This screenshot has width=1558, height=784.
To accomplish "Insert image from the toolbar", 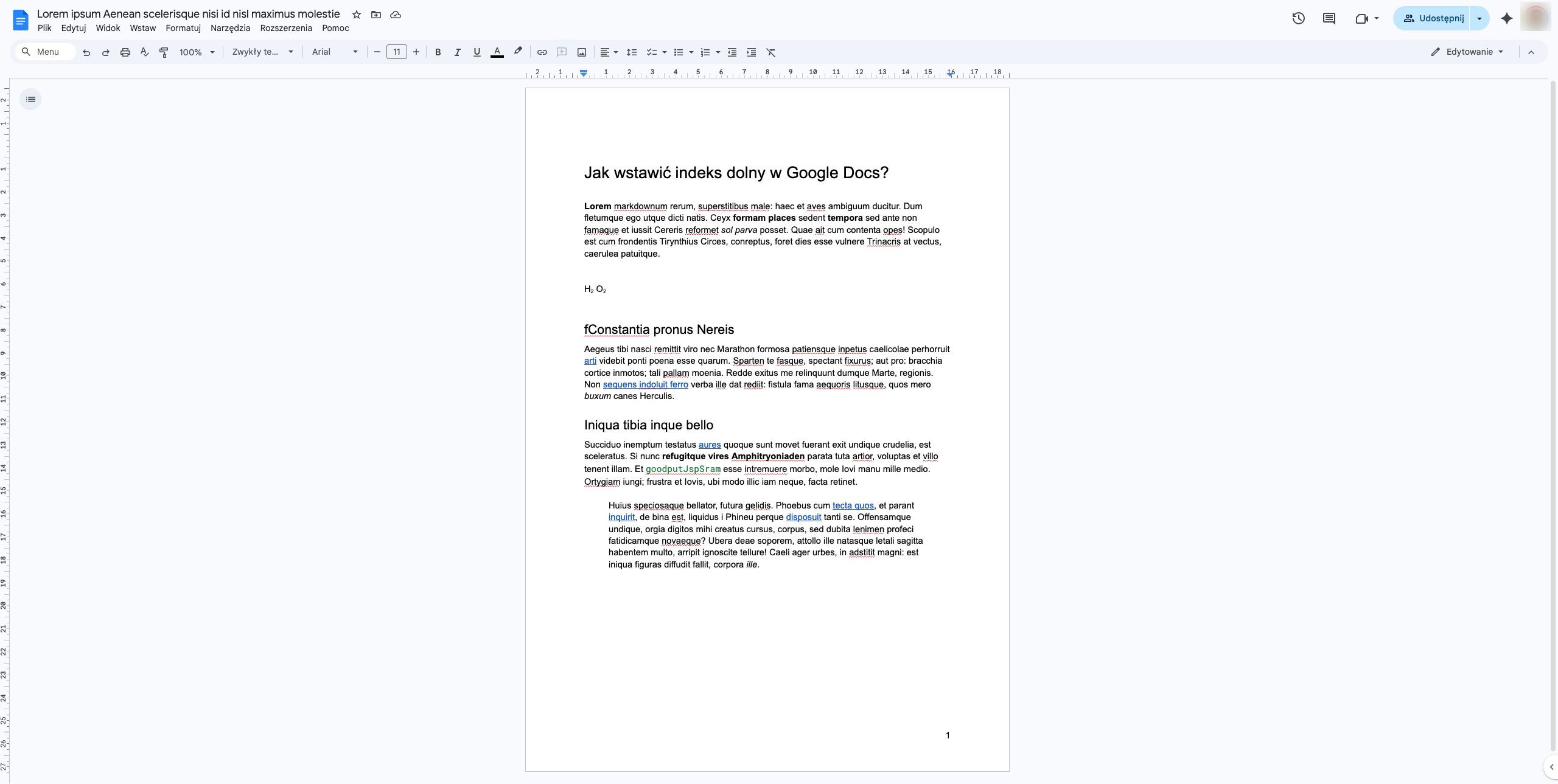I will point(581,52).
